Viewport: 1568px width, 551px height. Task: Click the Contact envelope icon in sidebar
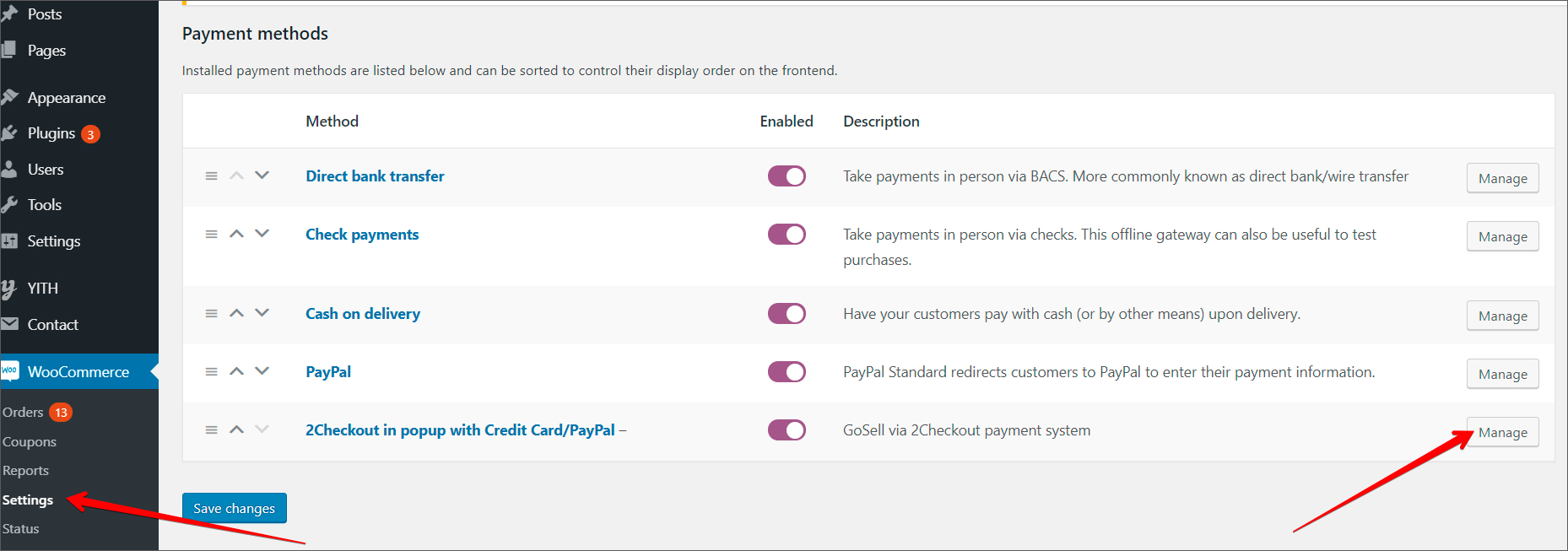10,325
